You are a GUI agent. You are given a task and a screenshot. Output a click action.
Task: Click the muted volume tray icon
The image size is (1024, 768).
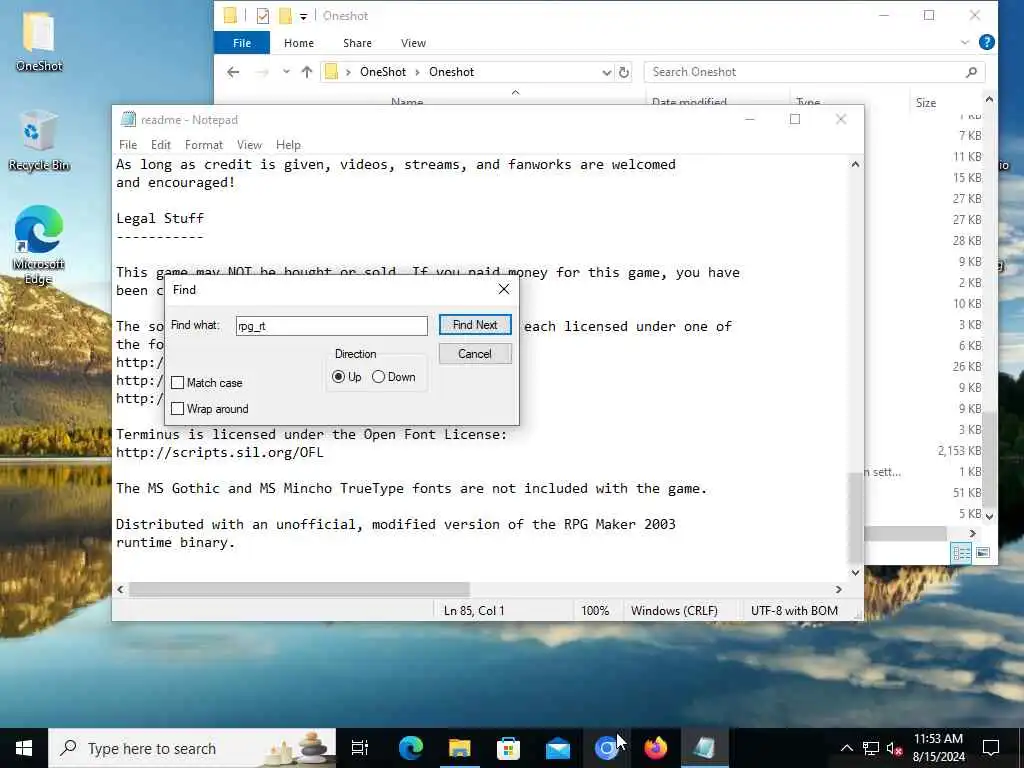[x=894, y=748]
